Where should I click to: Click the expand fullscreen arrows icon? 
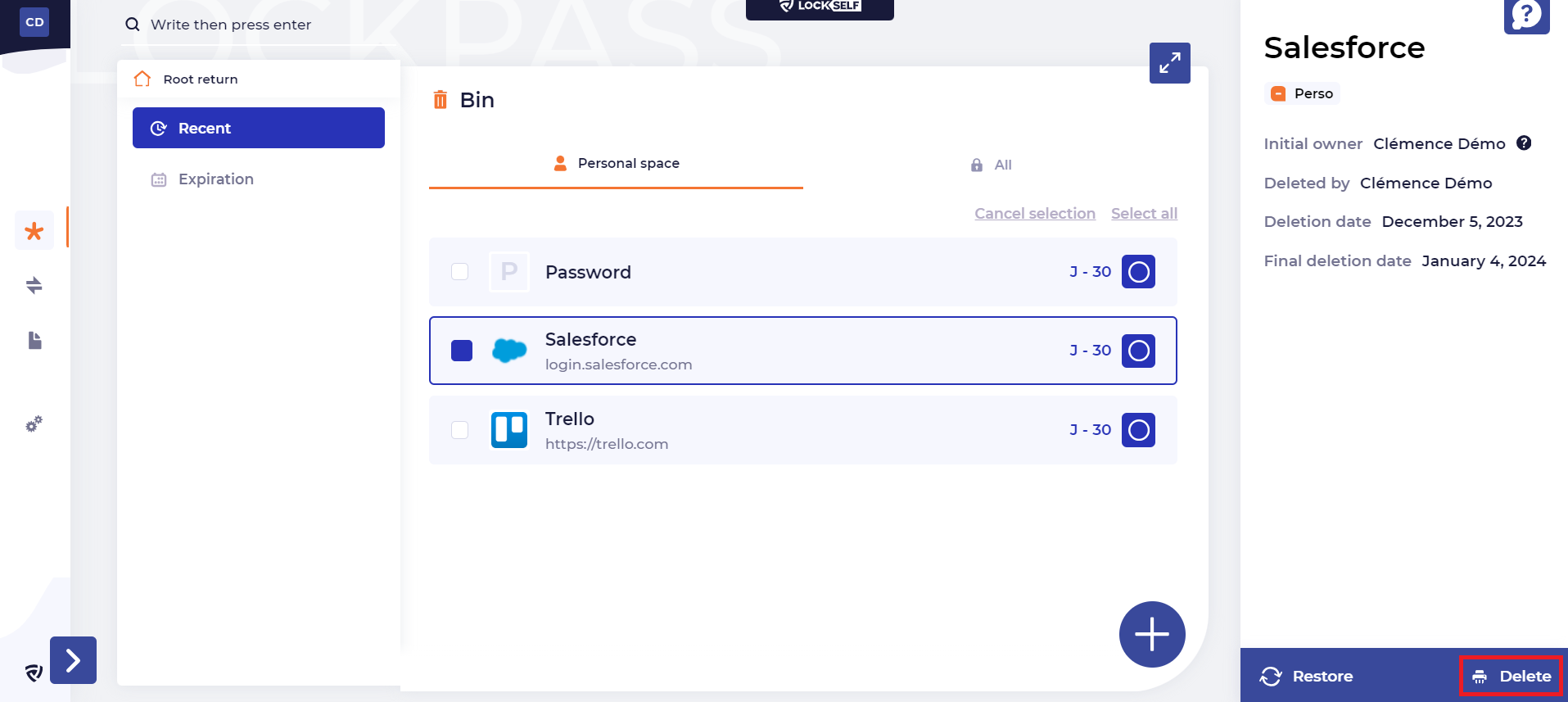1169,63
